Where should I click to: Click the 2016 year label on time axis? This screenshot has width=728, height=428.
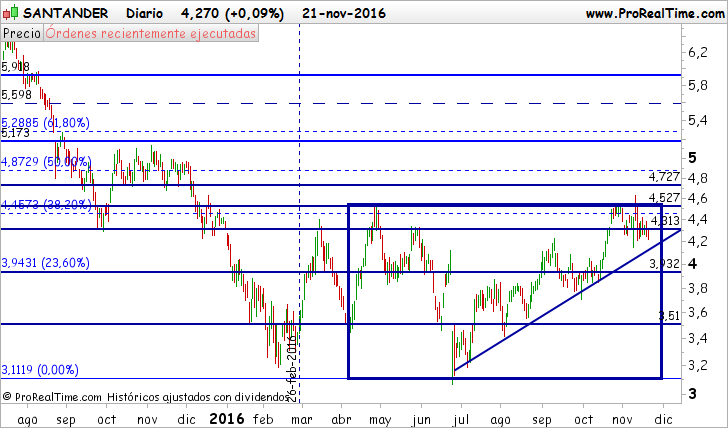point(227,419)
